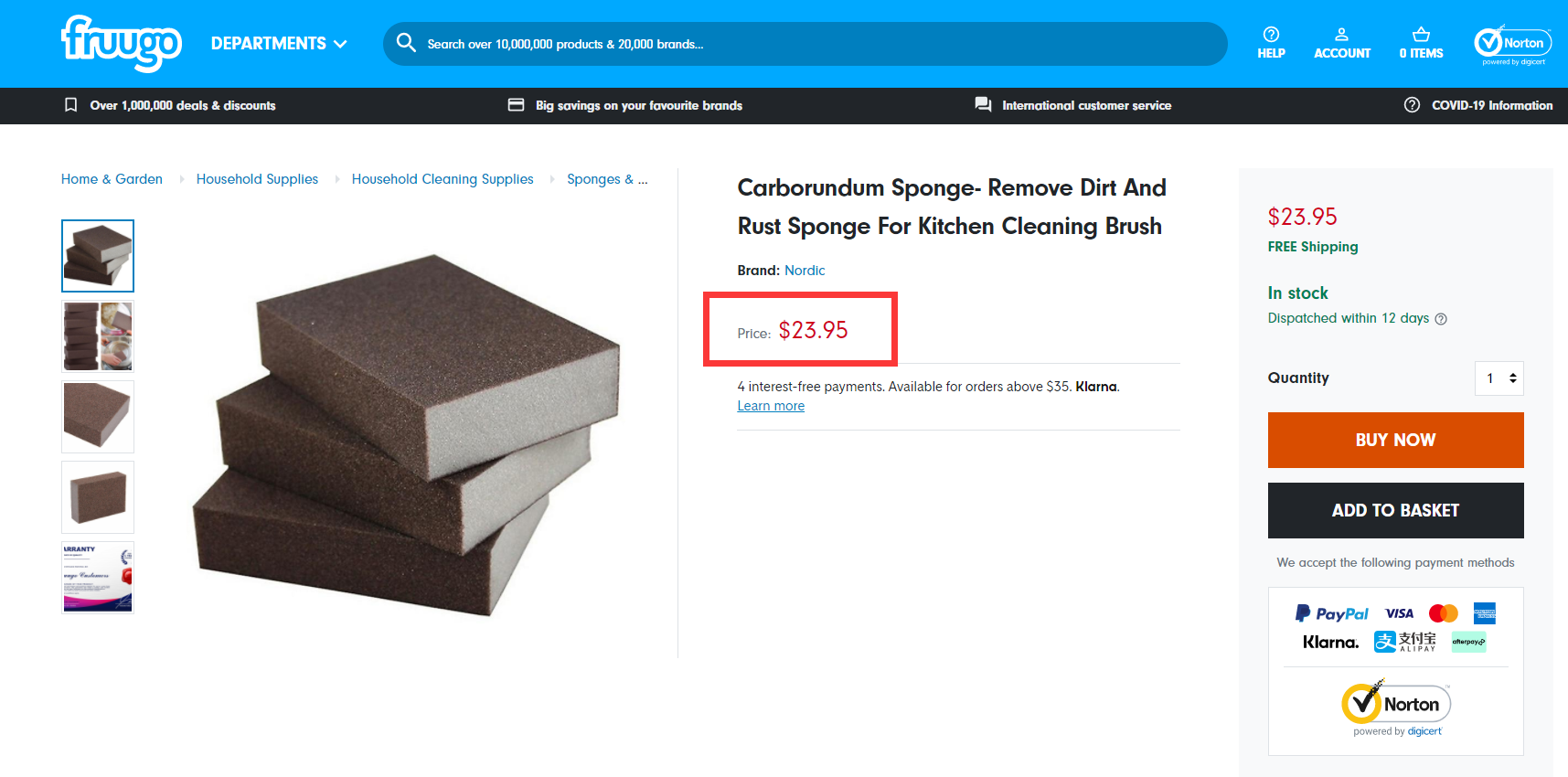The height and width of the screenshot is (777, 1568).
Task: Click the Norton badge in header
Action: (1512, 44)
